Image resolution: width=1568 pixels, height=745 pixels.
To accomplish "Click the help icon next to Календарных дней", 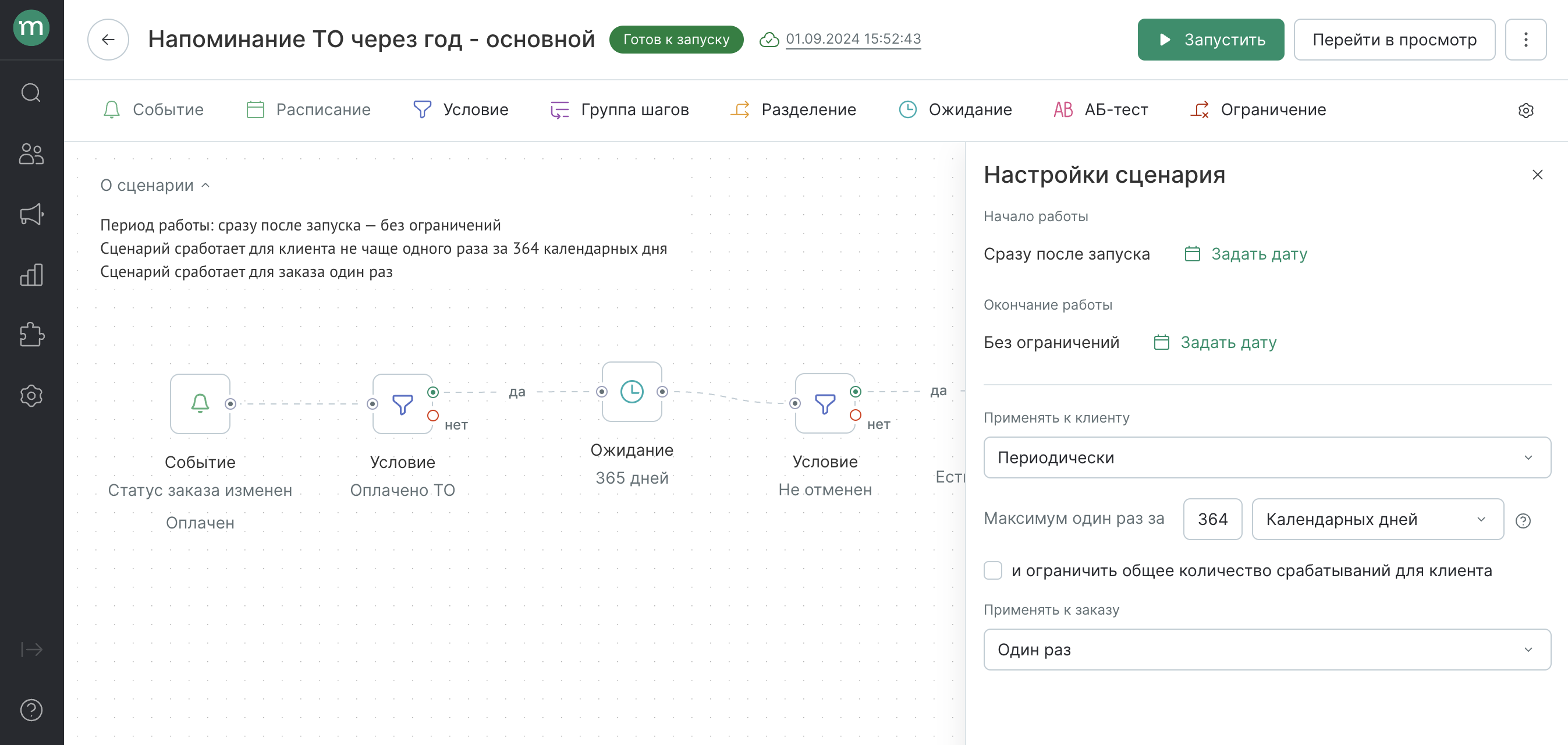I will tap(1523, 520).
